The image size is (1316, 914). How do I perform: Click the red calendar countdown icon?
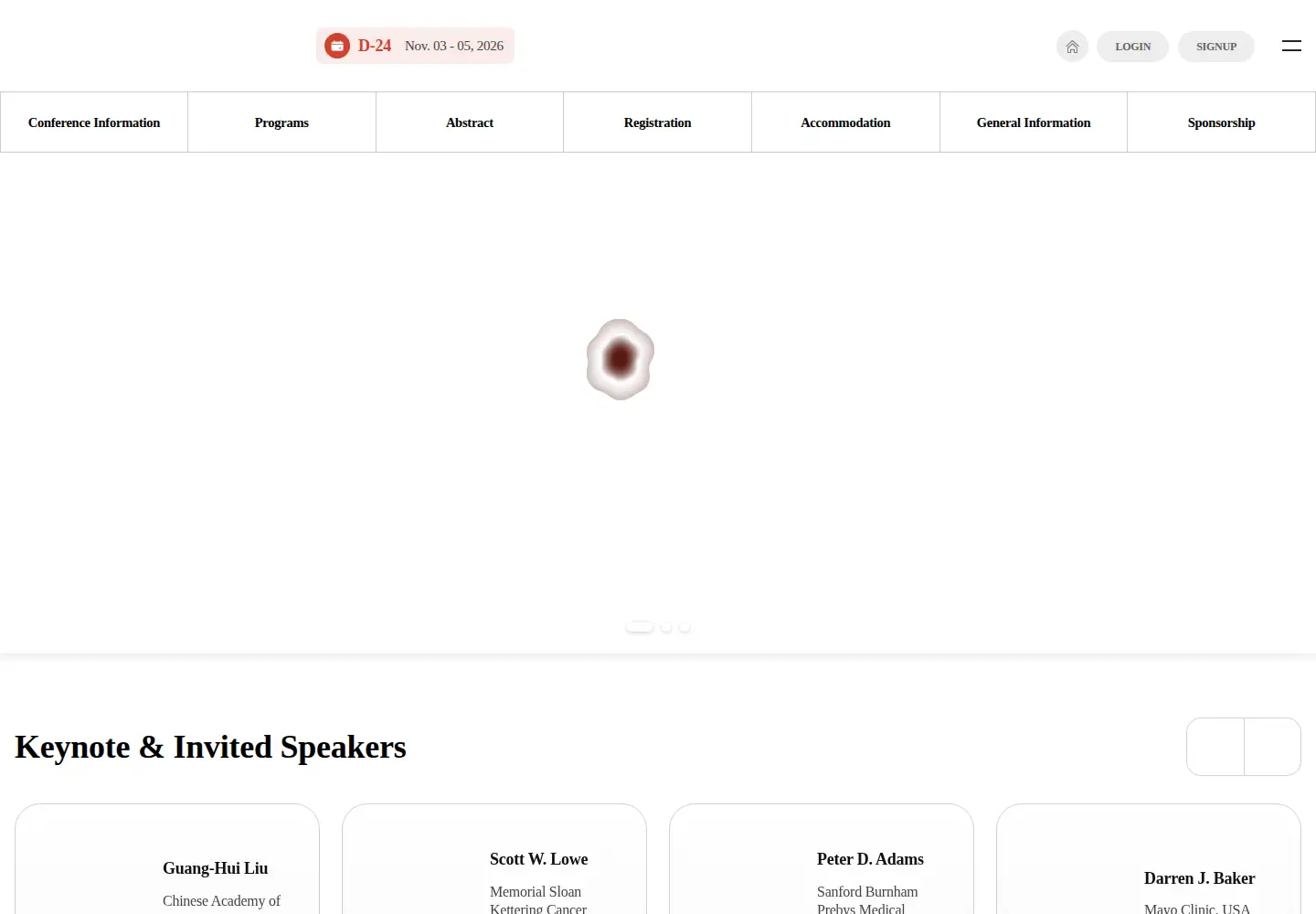click(x=337, y=46)
